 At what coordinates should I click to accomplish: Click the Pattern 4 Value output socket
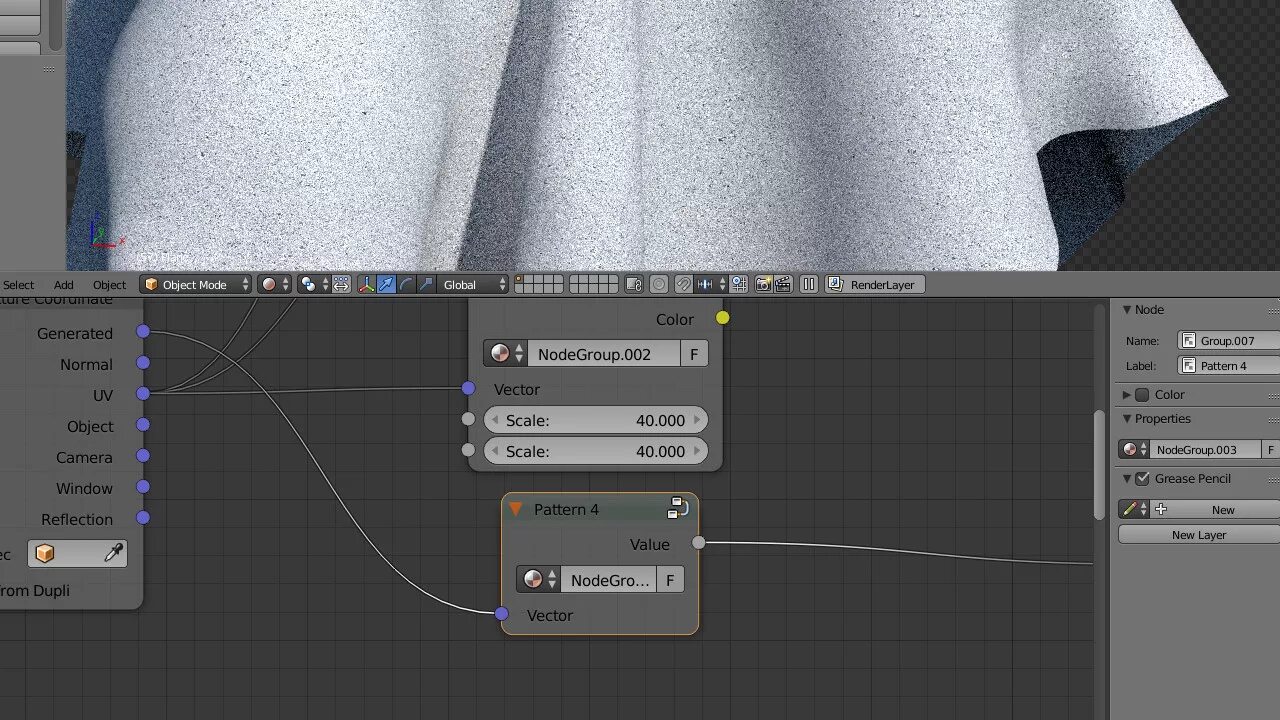point(698,543)
